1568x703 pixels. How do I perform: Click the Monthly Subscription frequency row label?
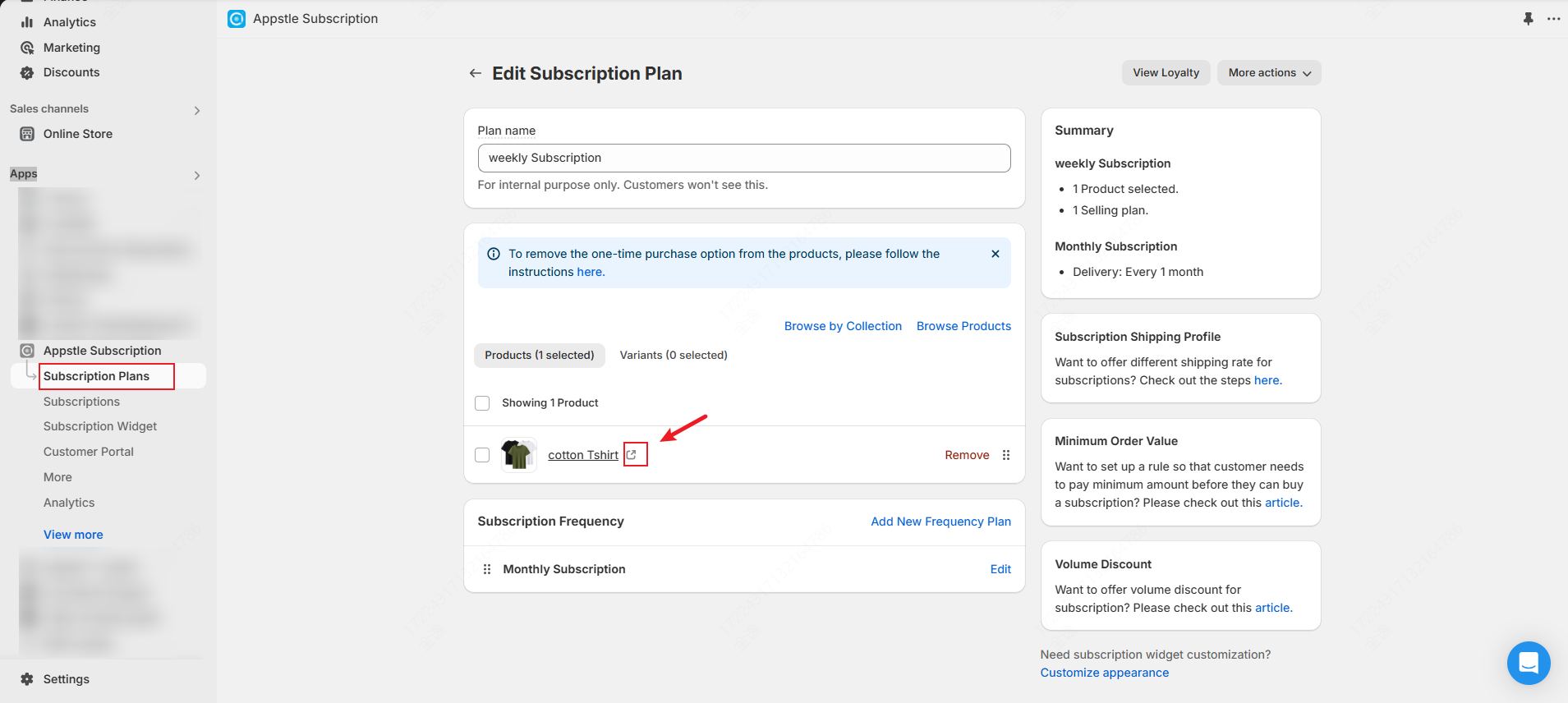(x=564, y=569)
